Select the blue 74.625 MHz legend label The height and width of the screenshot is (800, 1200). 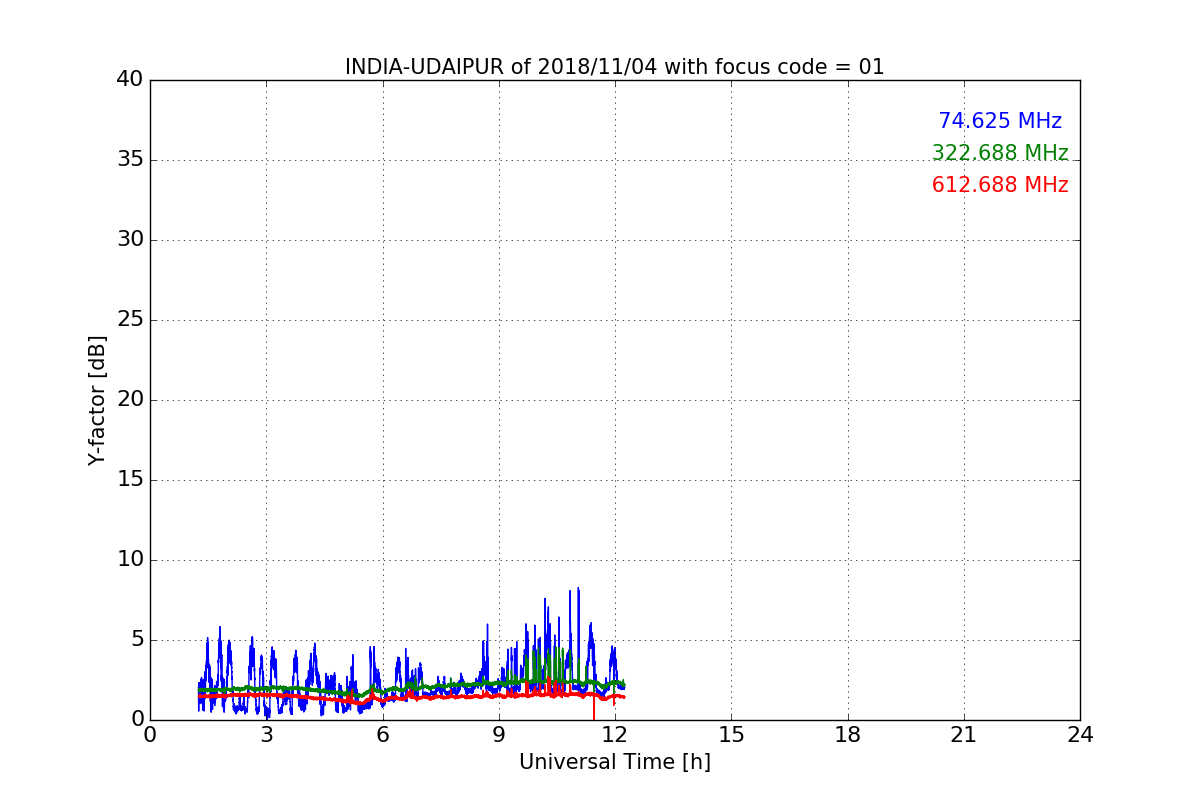click(1000, 121)
